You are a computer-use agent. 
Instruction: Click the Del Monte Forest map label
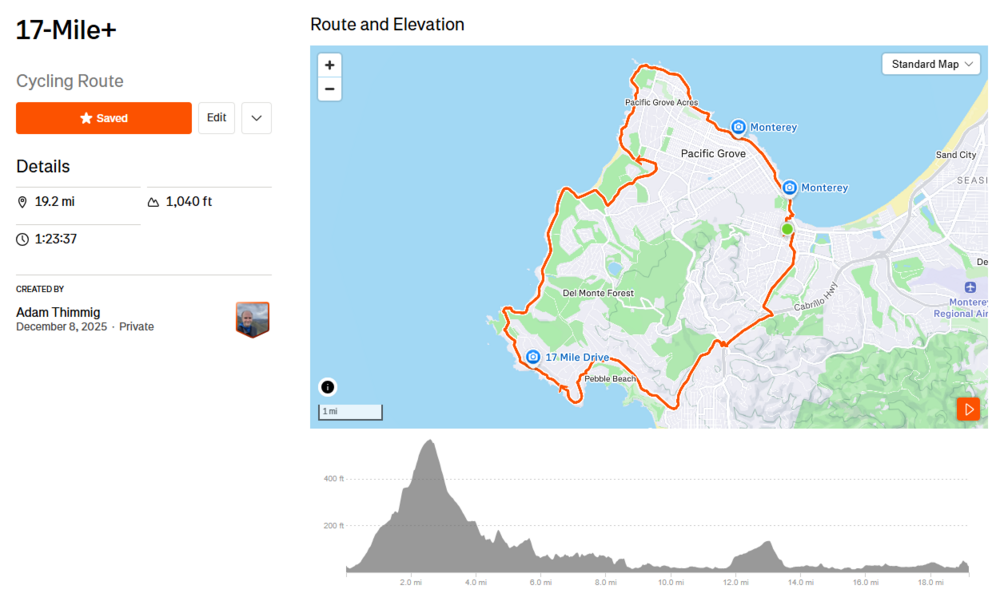point(599,293)
